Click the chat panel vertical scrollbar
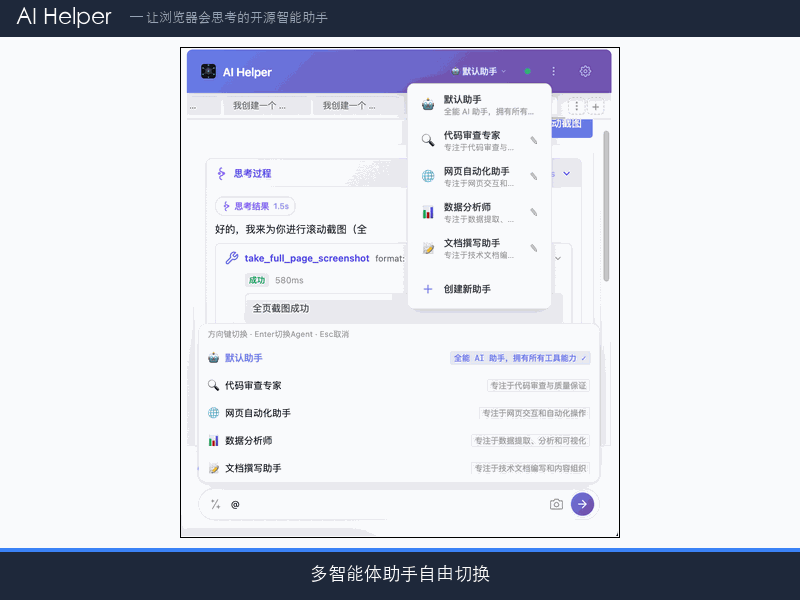Screen dimensions: 800x600 pos(606,206)
